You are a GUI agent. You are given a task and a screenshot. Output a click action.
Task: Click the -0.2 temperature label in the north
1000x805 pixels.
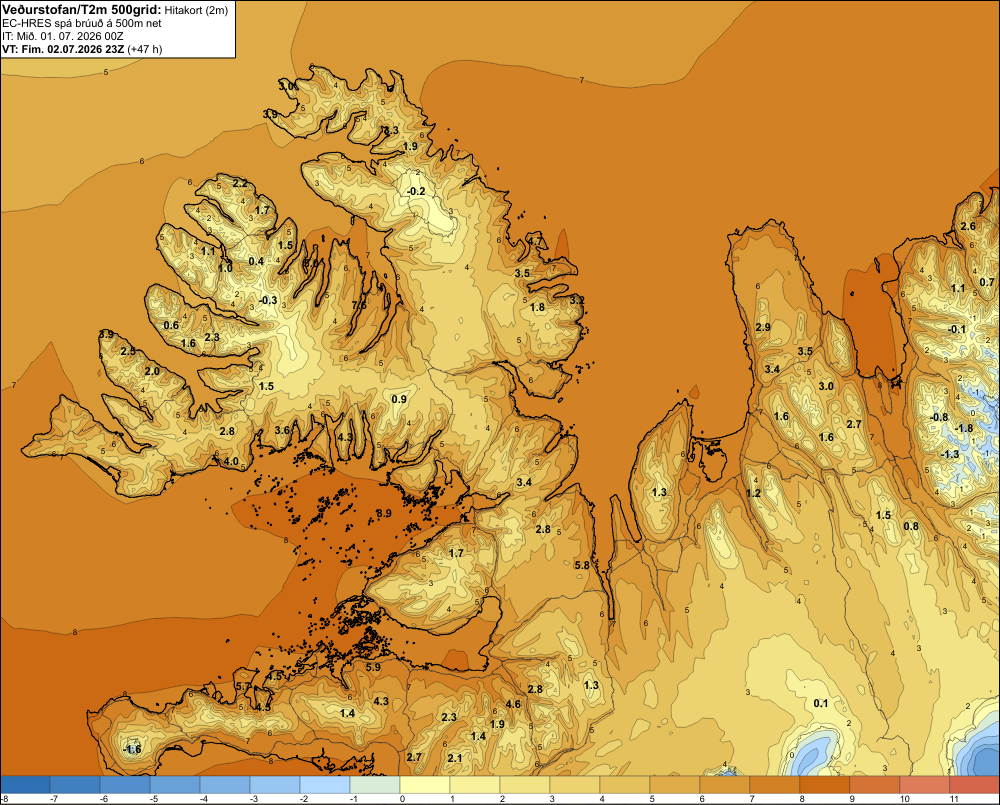416,191
